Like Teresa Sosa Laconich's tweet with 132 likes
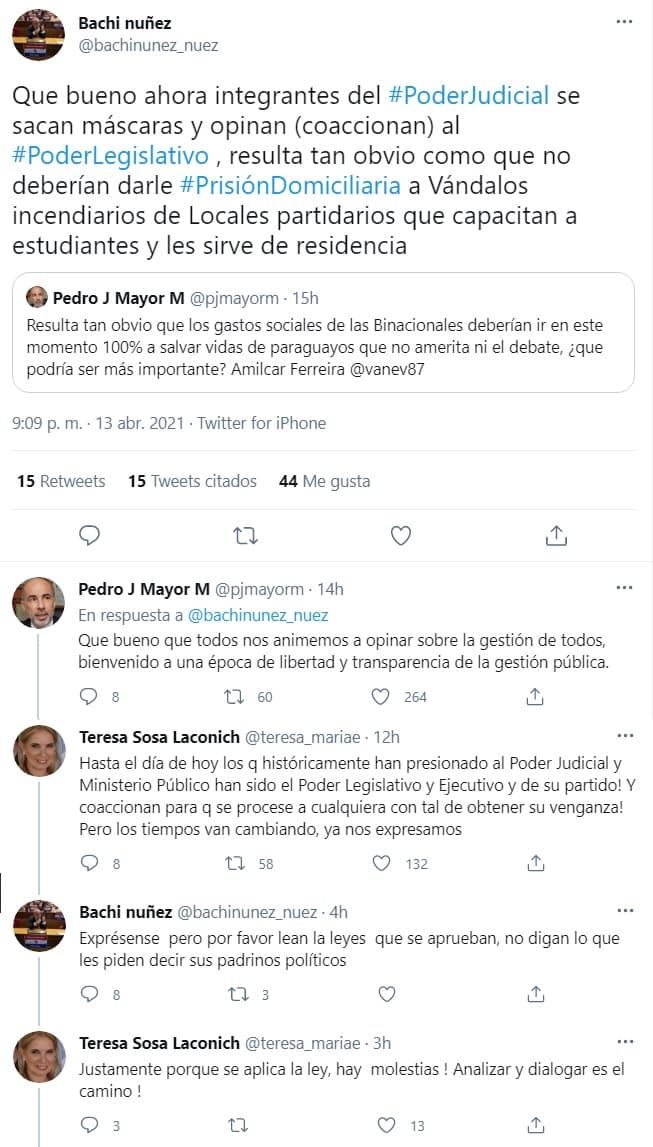 (x=381, y=863)
